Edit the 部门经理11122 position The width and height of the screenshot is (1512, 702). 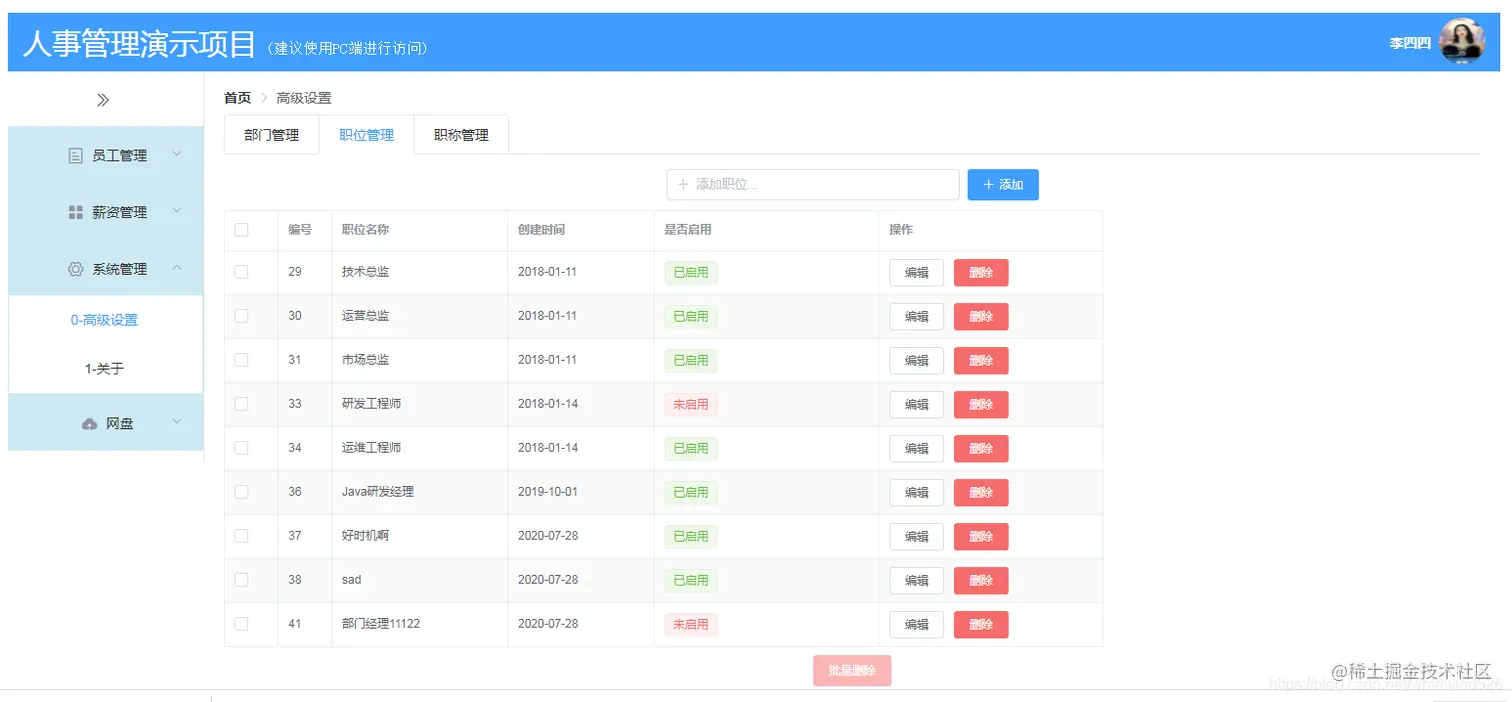pos(917,625)
